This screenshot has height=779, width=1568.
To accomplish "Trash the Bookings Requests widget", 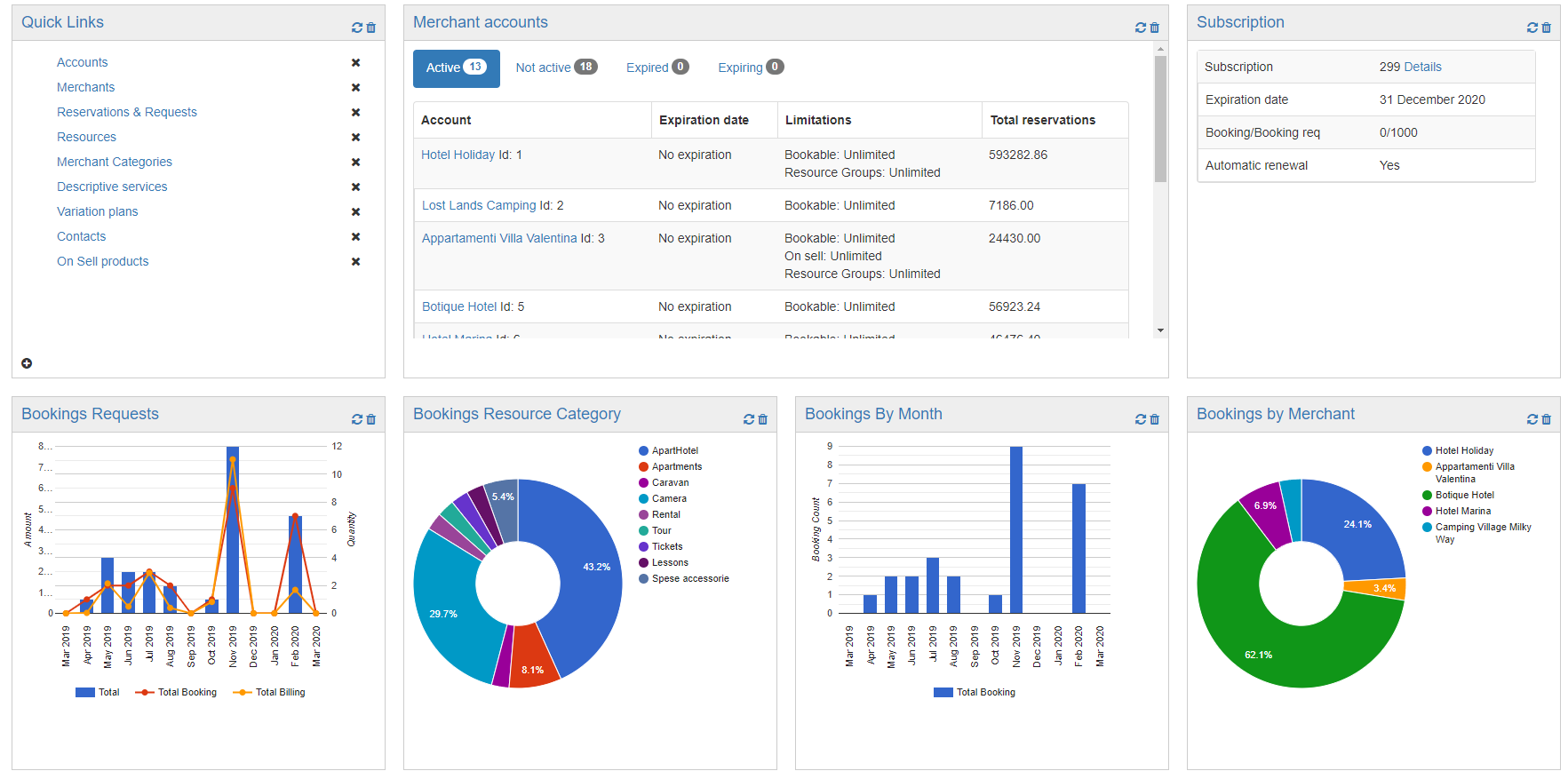I will click(x=371, y=419).
